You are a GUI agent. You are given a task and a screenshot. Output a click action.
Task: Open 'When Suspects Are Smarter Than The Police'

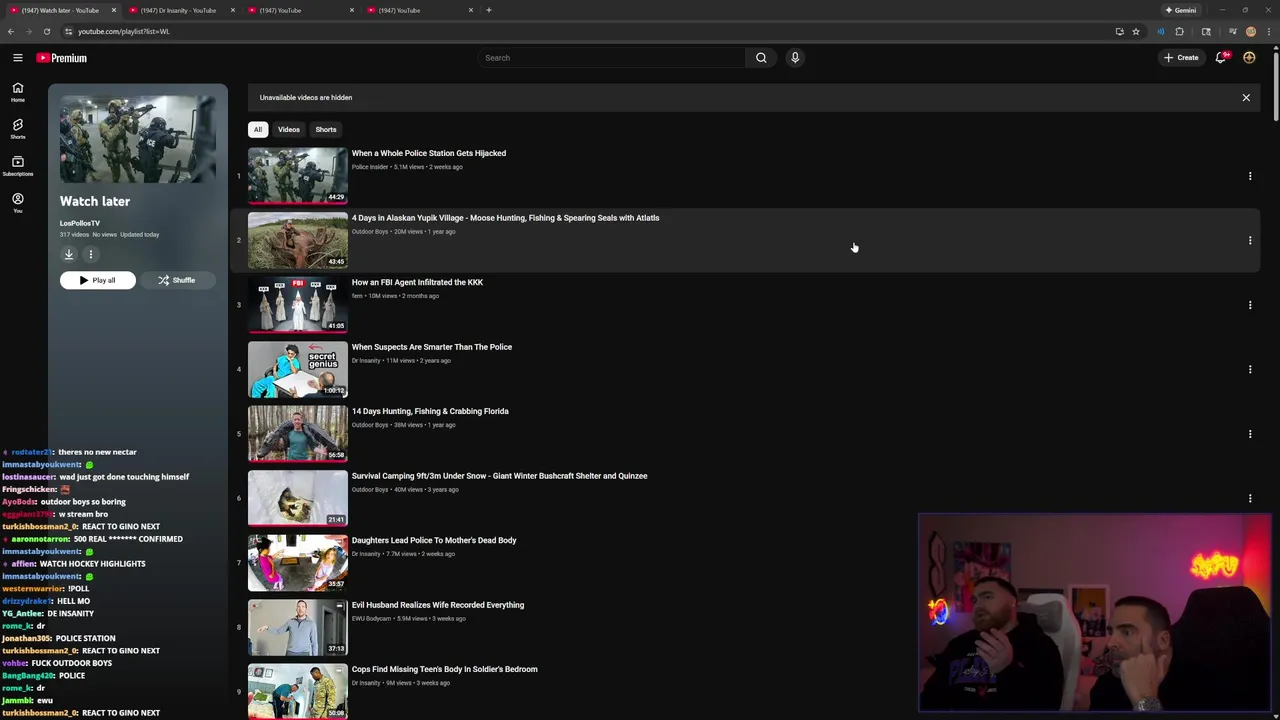[x=432, y=347]
